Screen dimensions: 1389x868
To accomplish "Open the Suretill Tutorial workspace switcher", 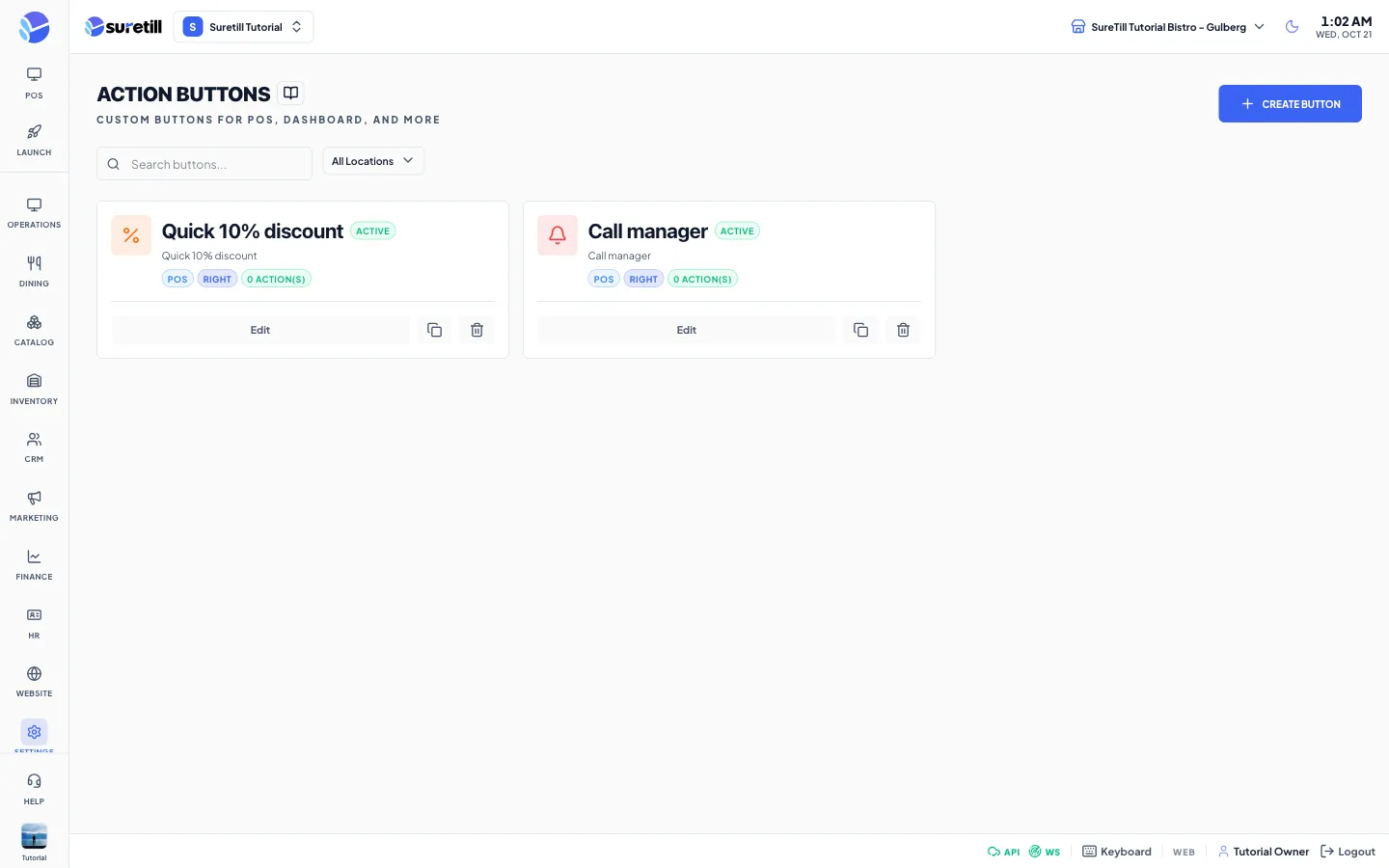I will point(243,27).
